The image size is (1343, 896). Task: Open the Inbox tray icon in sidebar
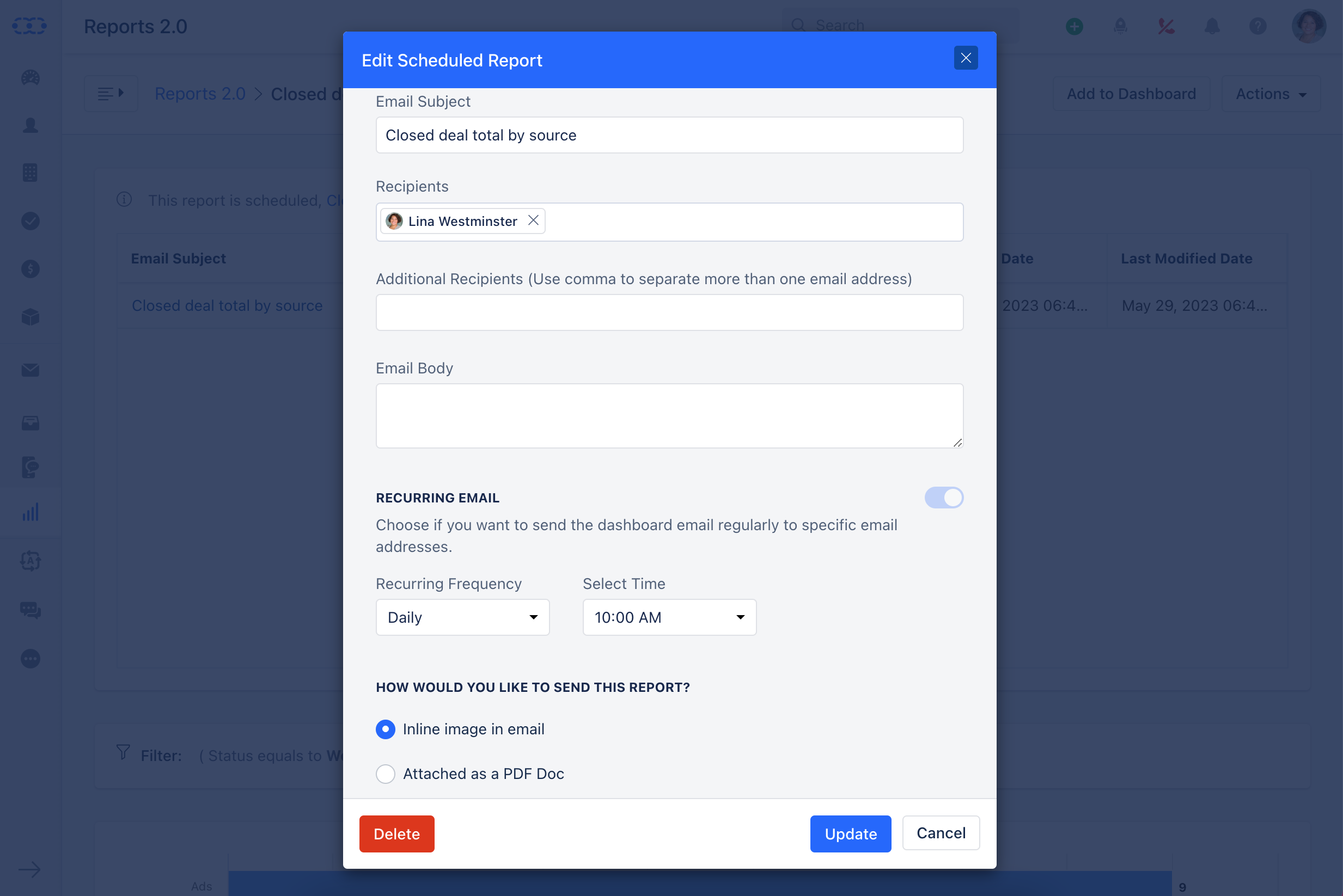point(30,423)
